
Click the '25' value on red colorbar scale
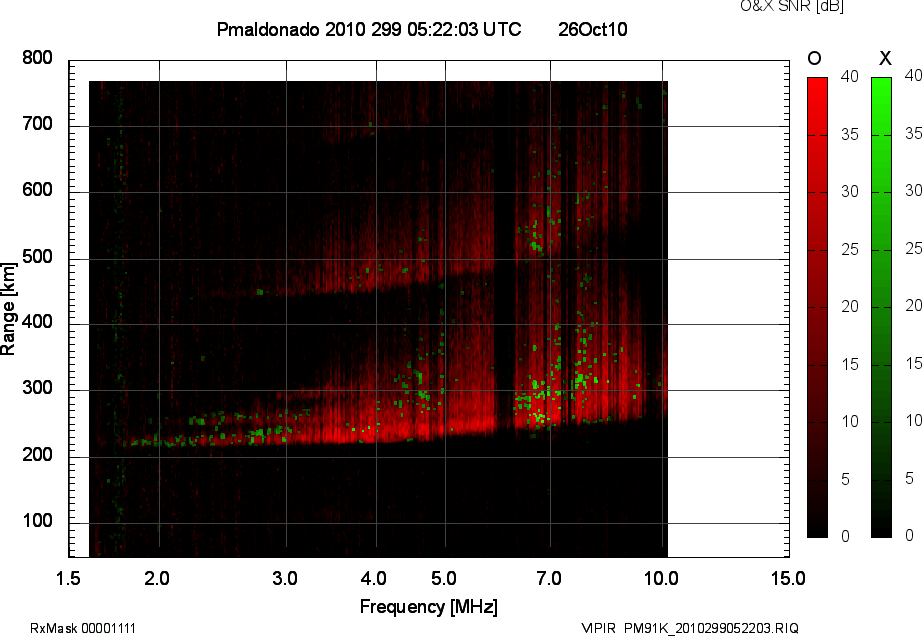[850, 250]
